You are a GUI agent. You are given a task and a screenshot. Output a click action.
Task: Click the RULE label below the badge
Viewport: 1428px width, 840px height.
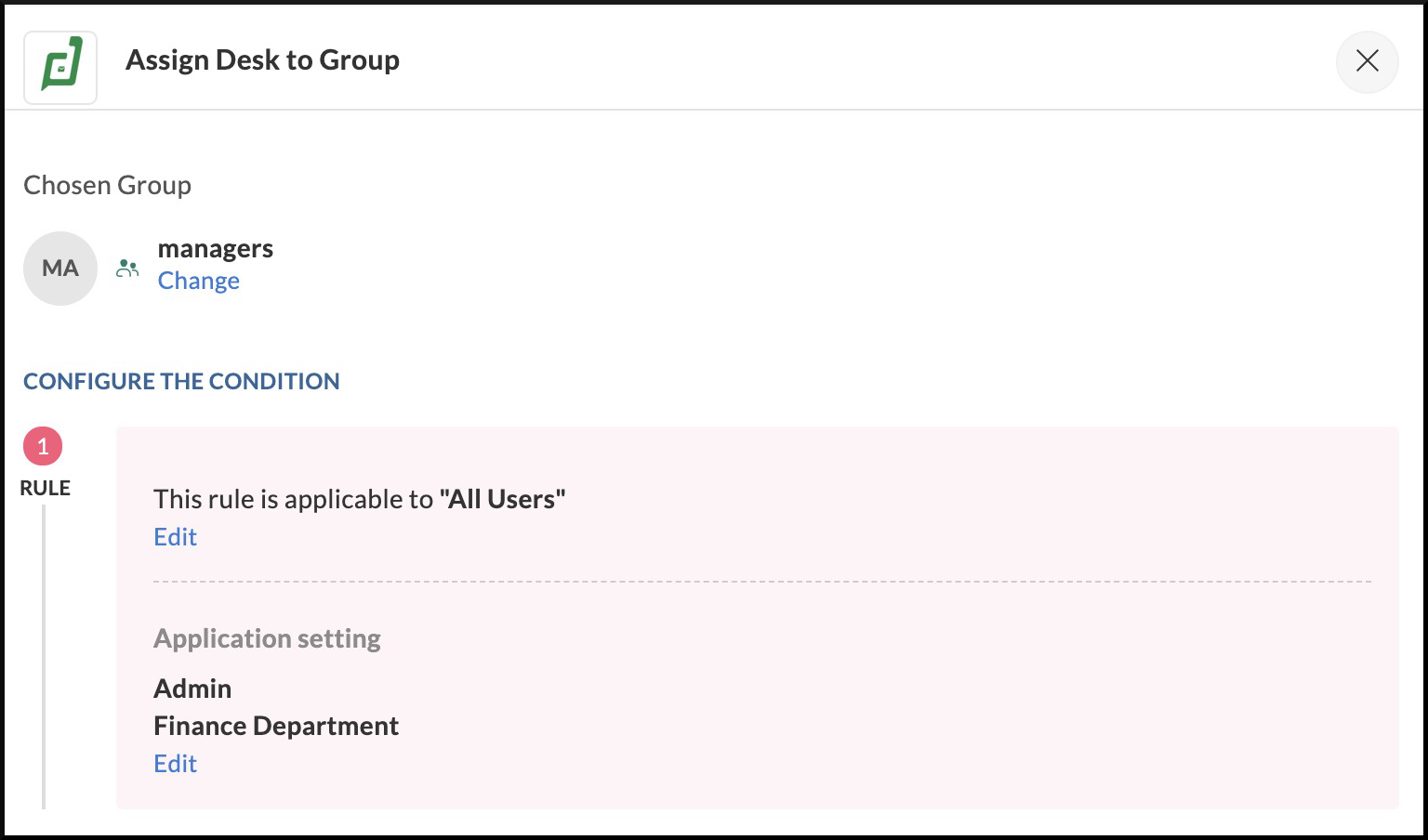[x=45, y=488]
